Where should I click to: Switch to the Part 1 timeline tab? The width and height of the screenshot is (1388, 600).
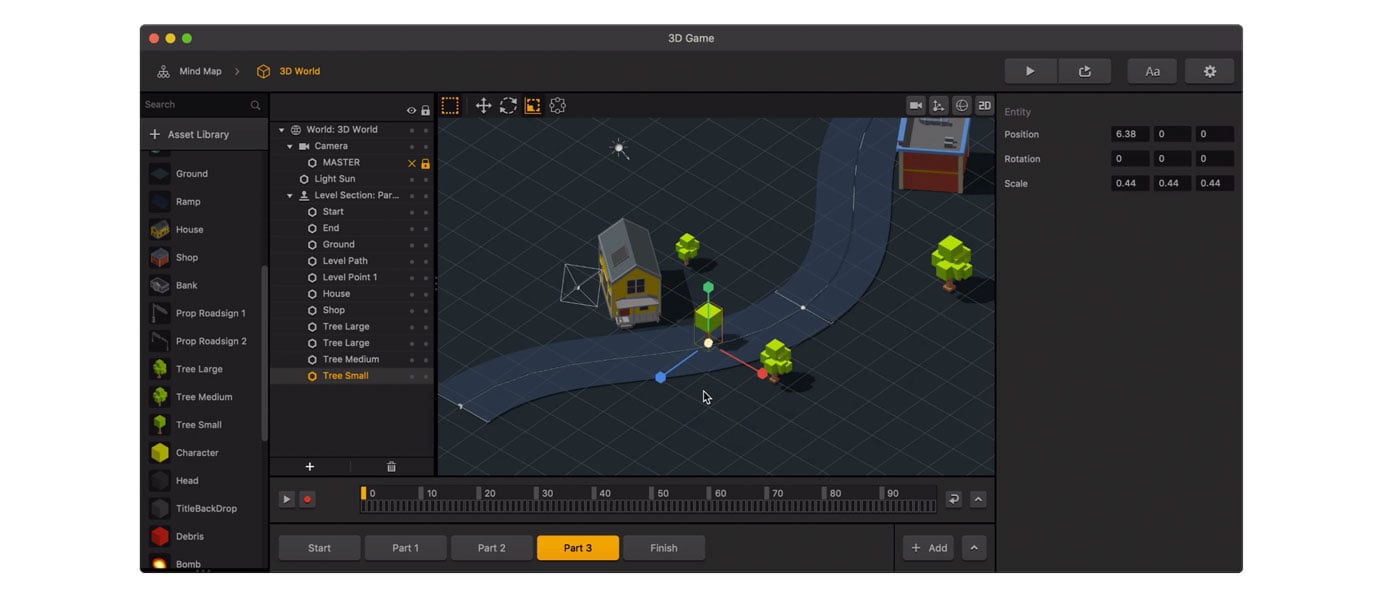(405, 547)
